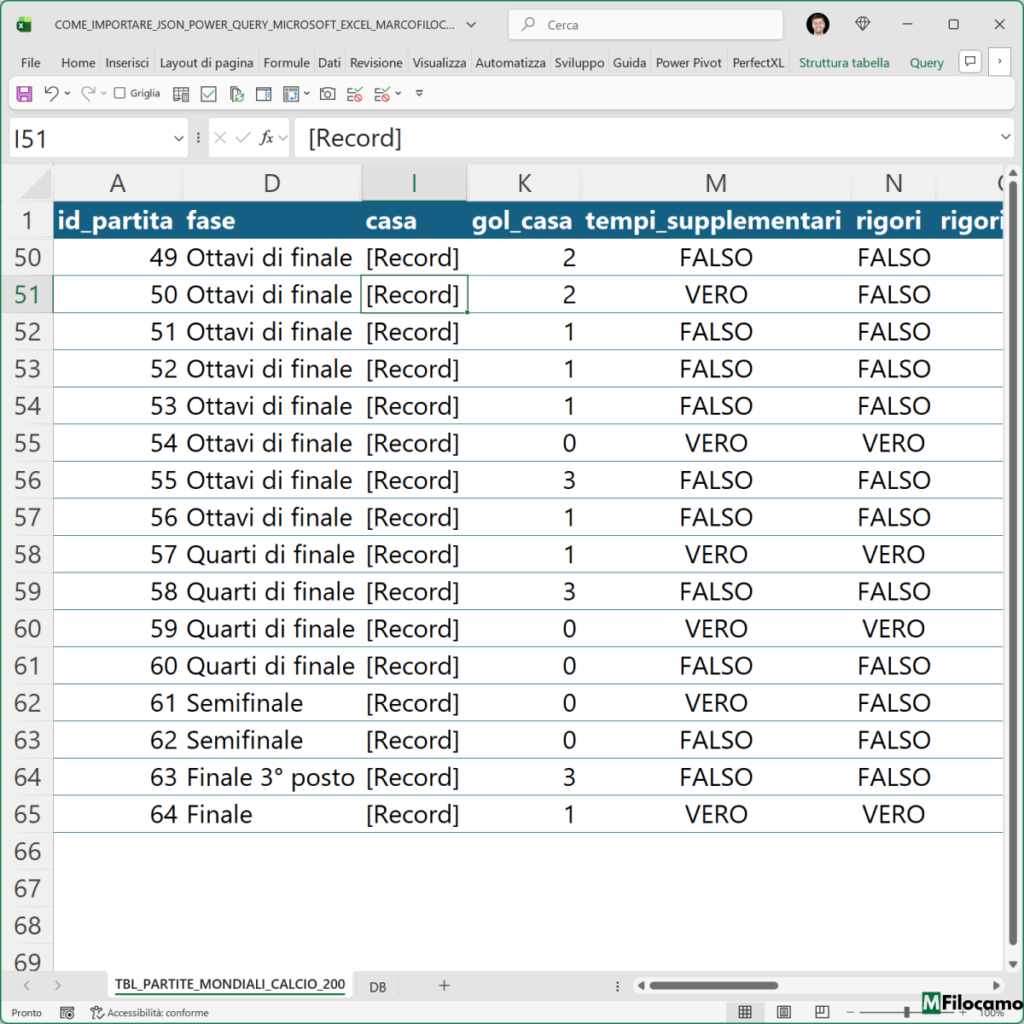This screenshot has width=1024, height=1024.
Task: Click the Insert Function fx icon
Action: coord(266,138)
